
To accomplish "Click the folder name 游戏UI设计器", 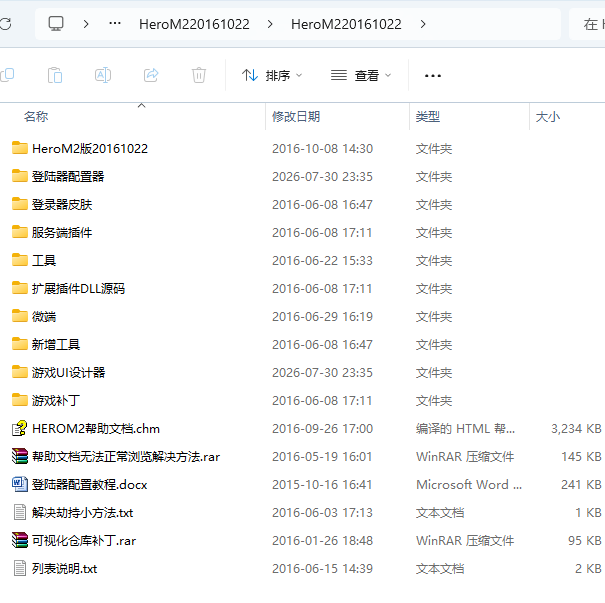I will [x=68, y=373].
